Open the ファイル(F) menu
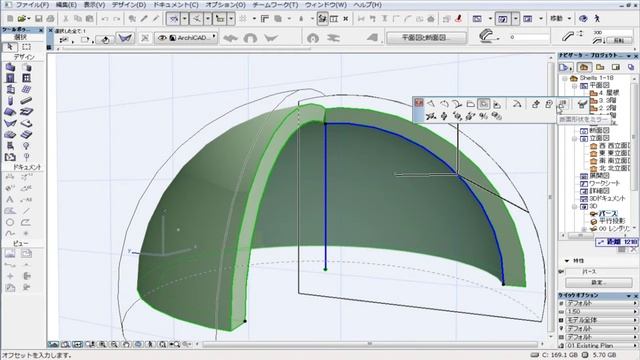This screenshot has height=360, width=640. tap(33, 5)
